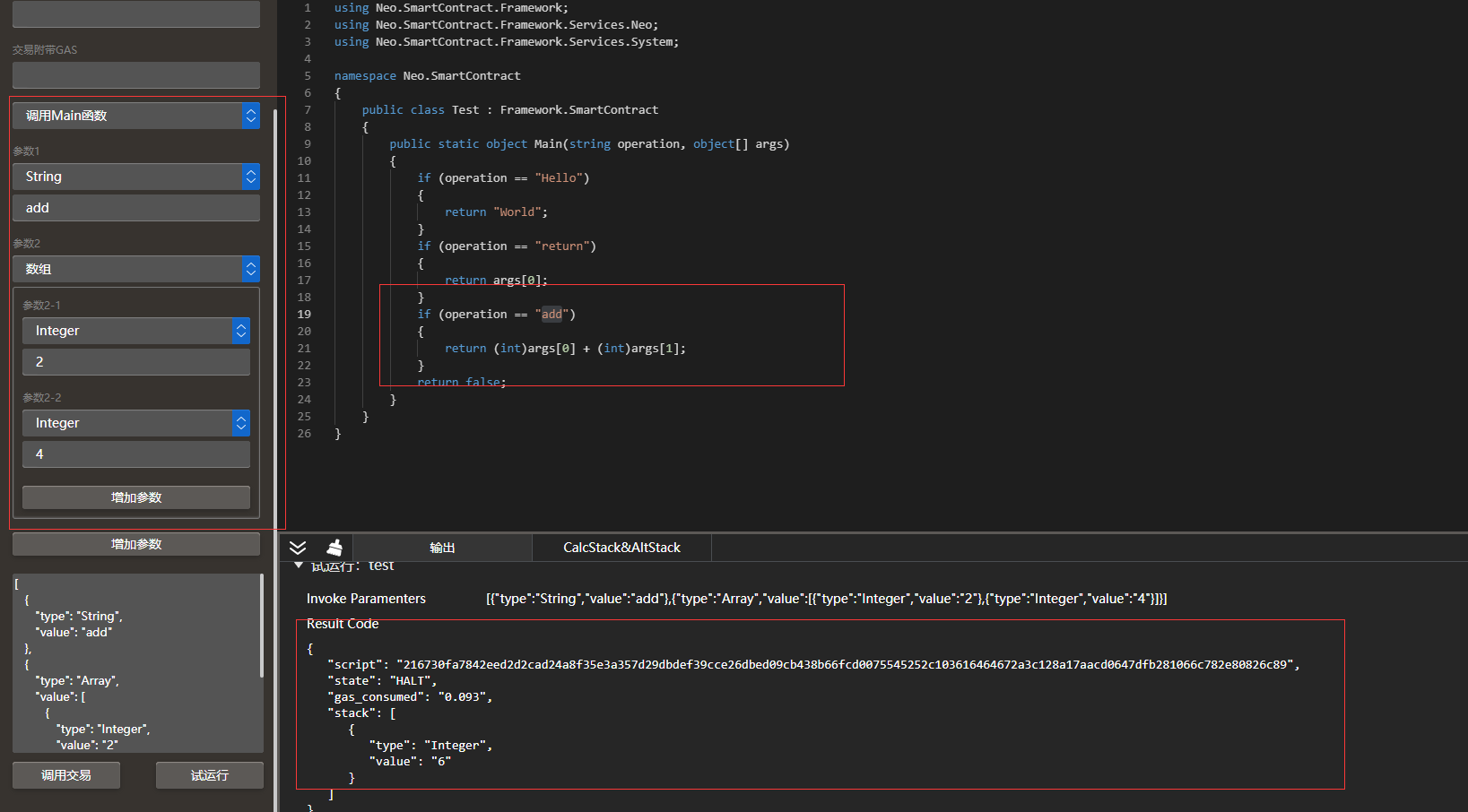1468x812 pixels.
Task: Click the 试运行 button
Action: [210, 775]
